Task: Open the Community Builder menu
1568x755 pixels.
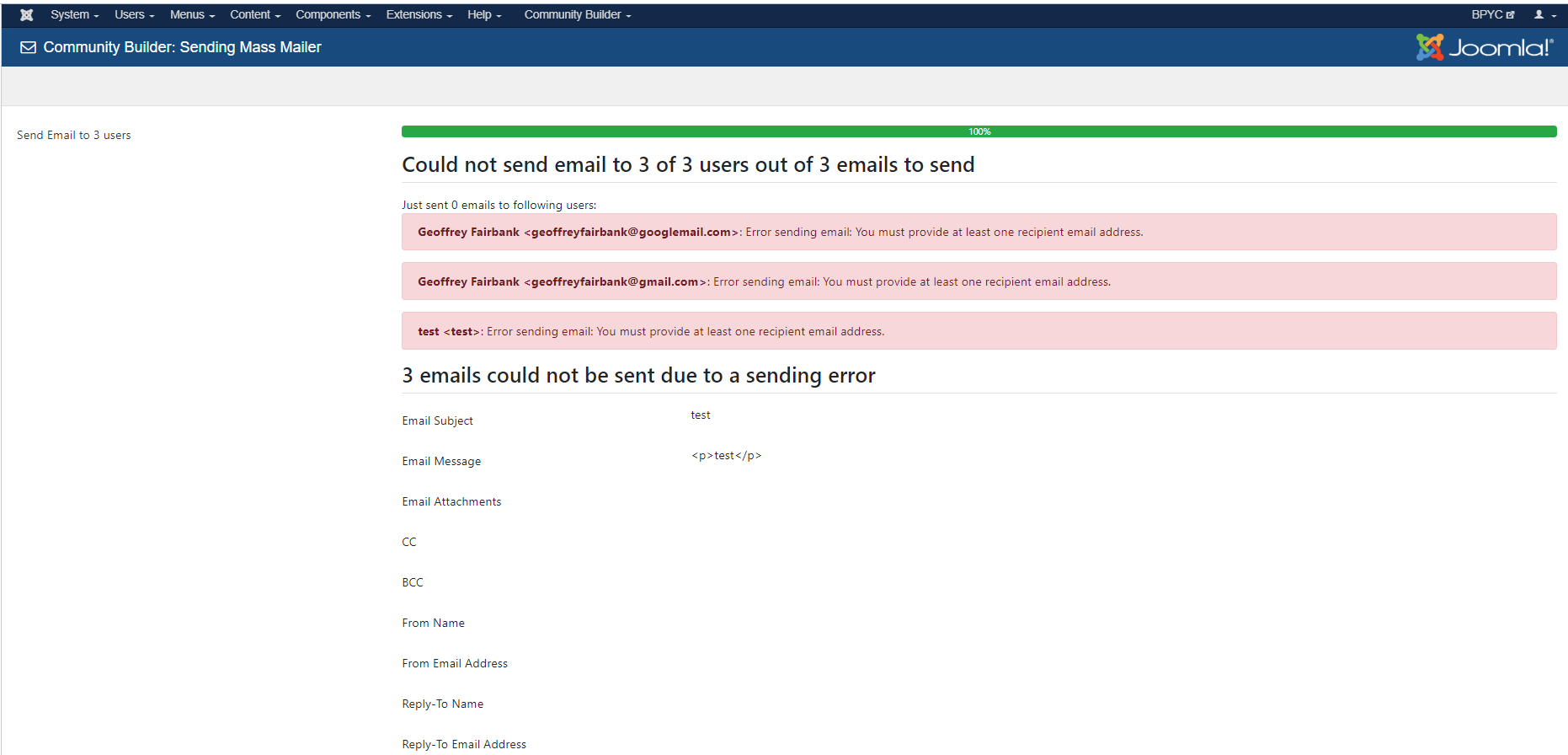Action: (x=578, y=14)
